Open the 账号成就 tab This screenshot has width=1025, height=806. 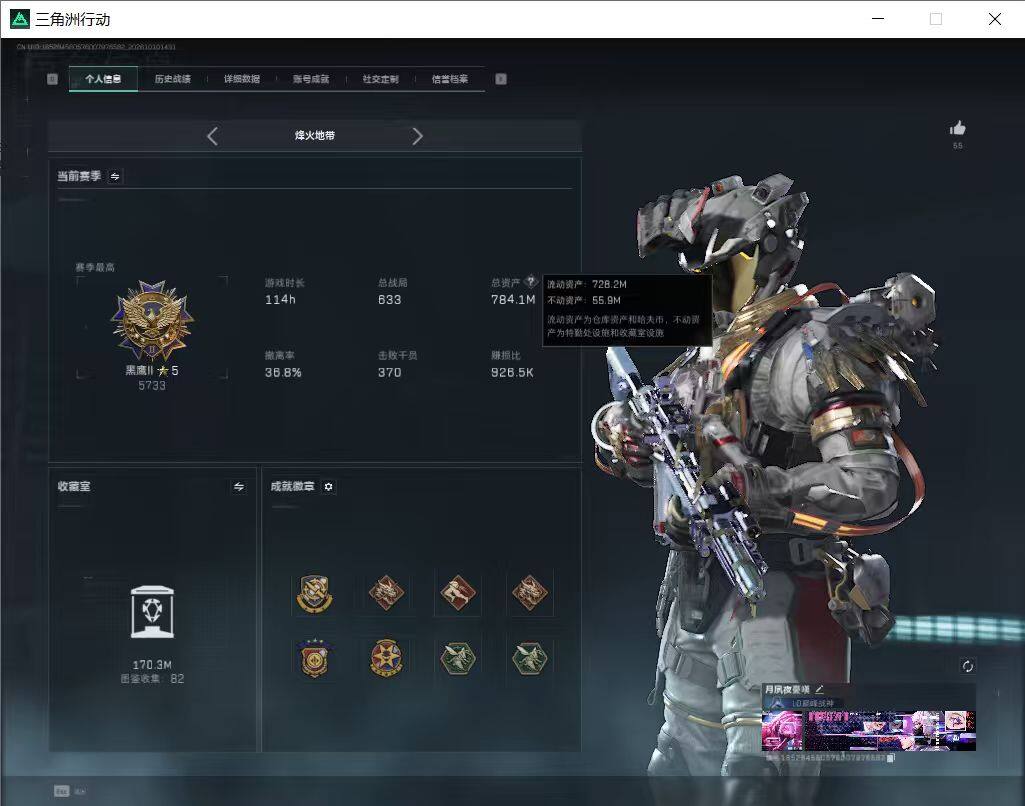click(x=311, y=79)
